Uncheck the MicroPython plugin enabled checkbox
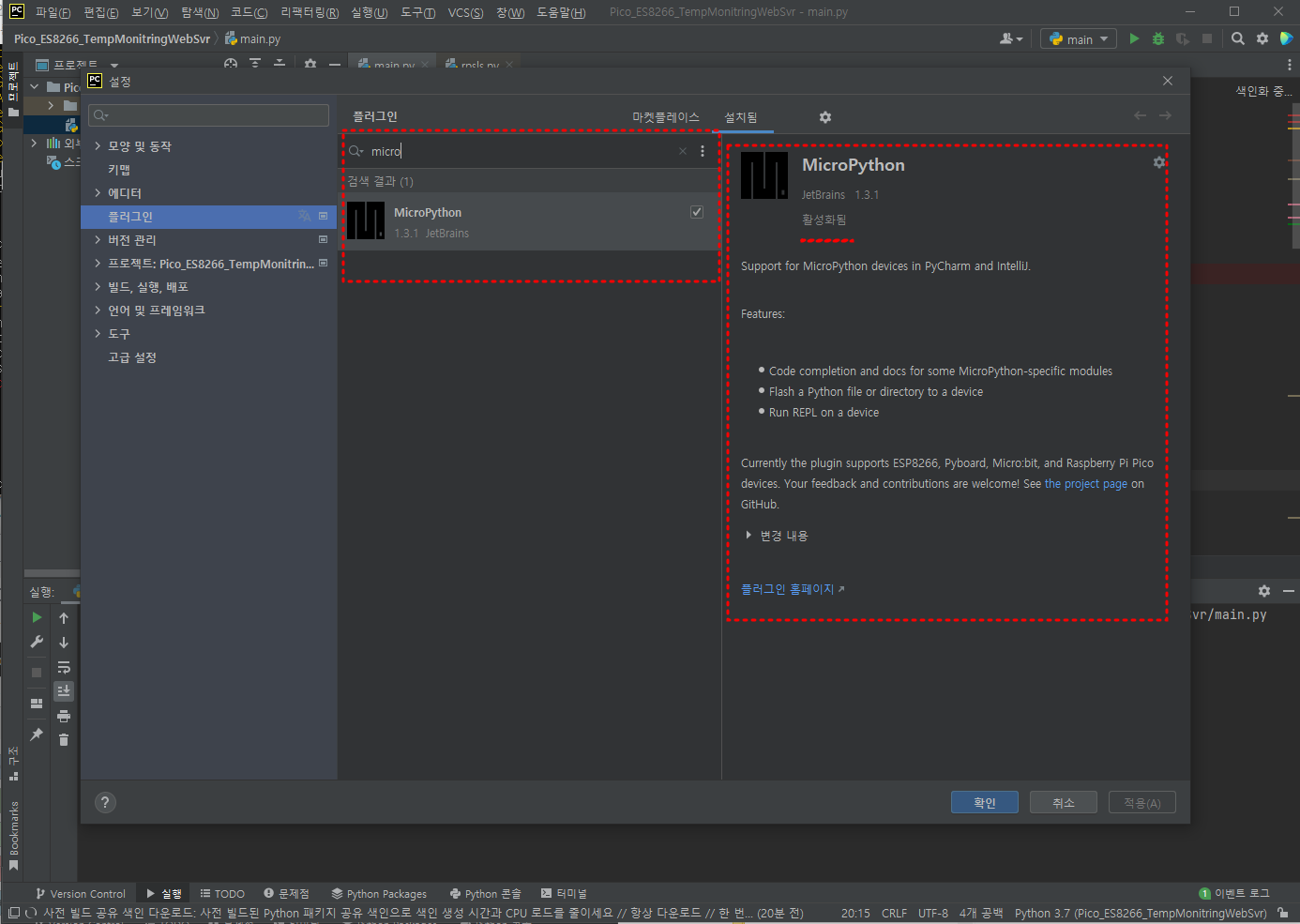The image size is (1300, 924). pyautogui.click(x=697, y=212)
